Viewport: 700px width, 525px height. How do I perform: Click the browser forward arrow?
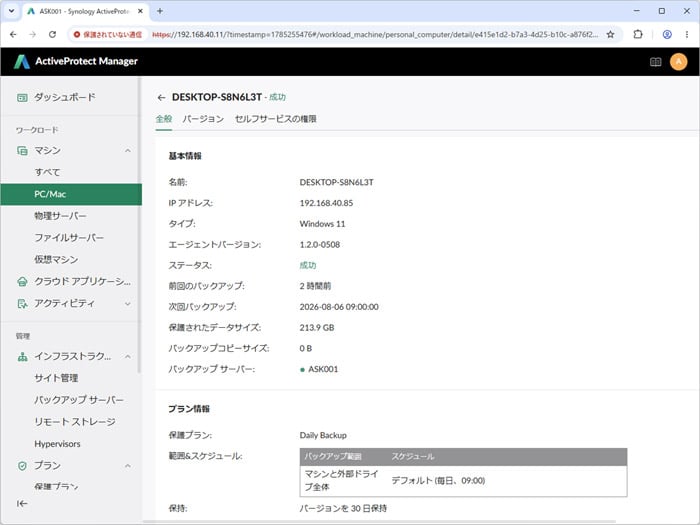pos(33,34)
